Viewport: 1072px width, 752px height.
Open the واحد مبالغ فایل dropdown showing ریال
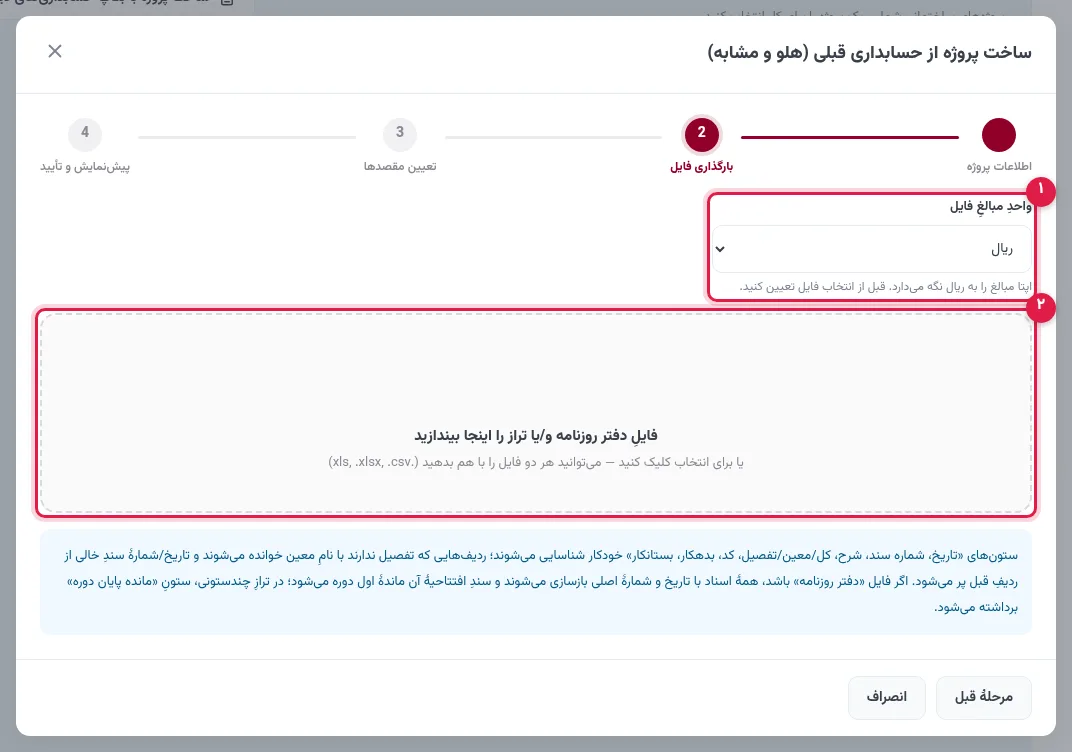point(872,249)
